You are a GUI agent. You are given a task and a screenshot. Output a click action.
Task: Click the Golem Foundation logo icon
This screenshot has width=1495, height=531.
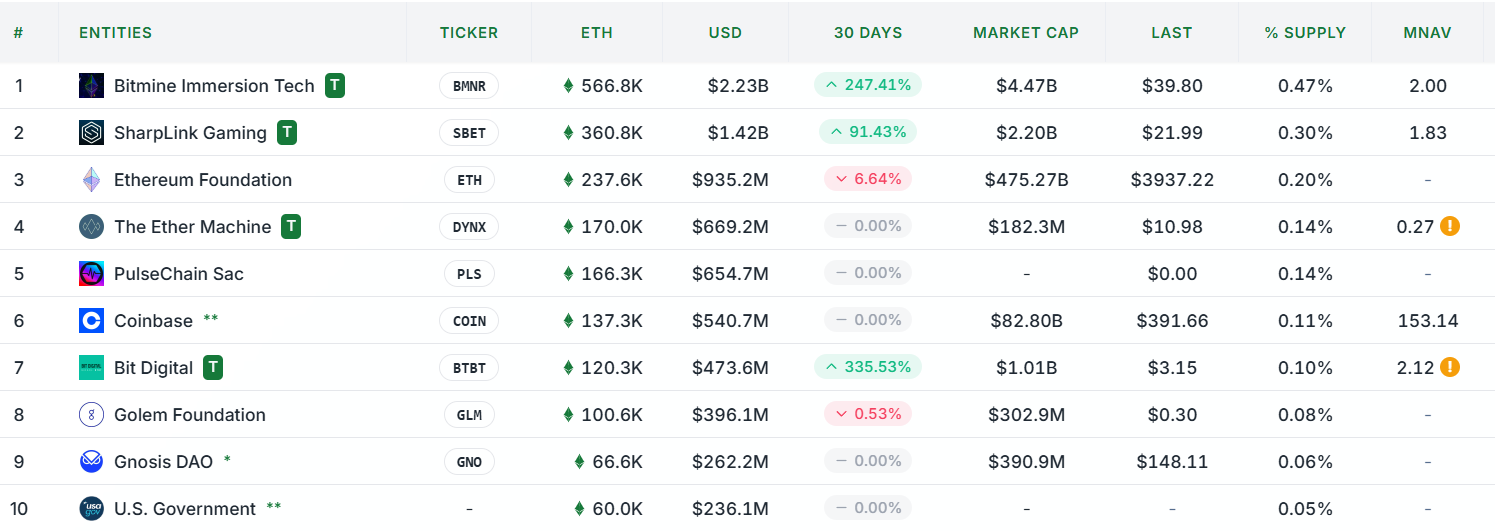91,415
